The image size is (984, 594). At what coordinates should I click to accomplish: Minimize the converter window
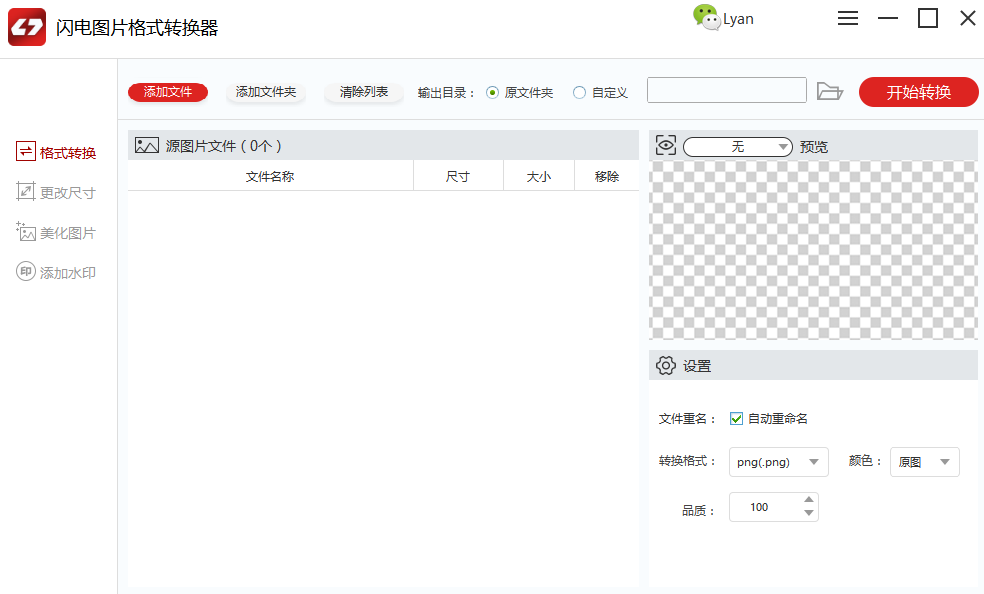[x=887, y=18]
